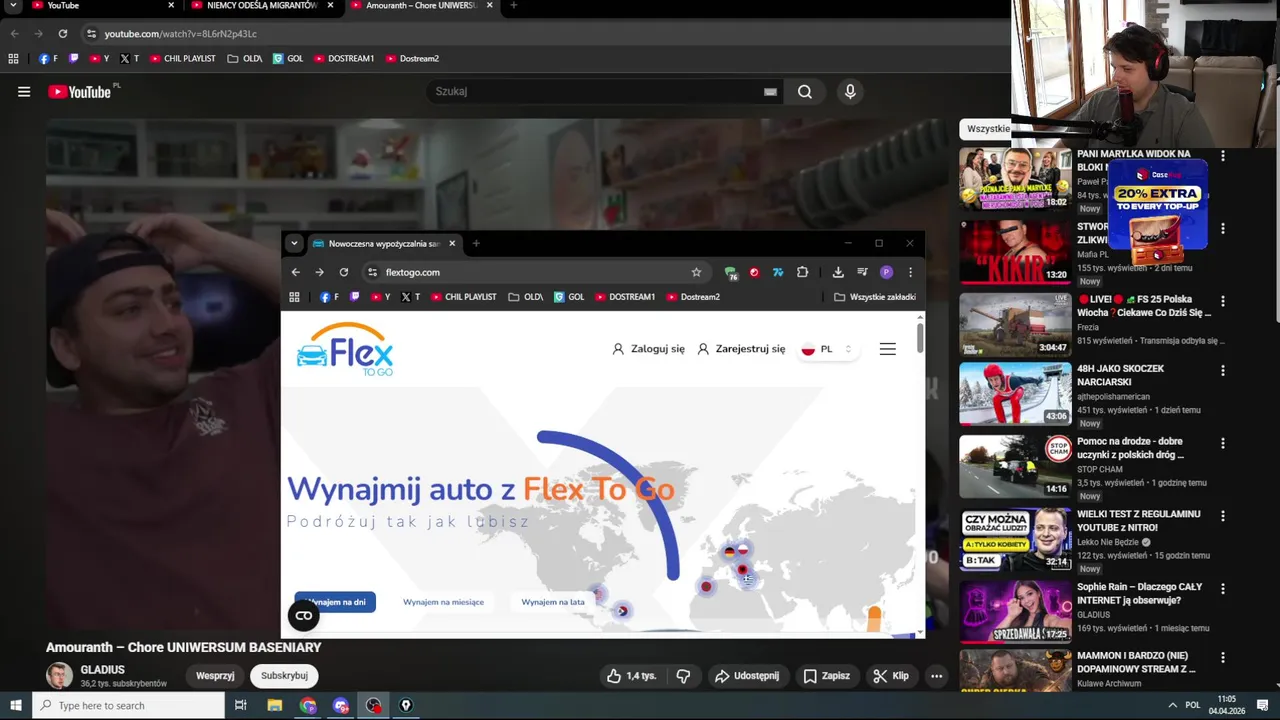
Task: Open the X 'T' bookmark in outer browser bar
Action: [129, 59]
